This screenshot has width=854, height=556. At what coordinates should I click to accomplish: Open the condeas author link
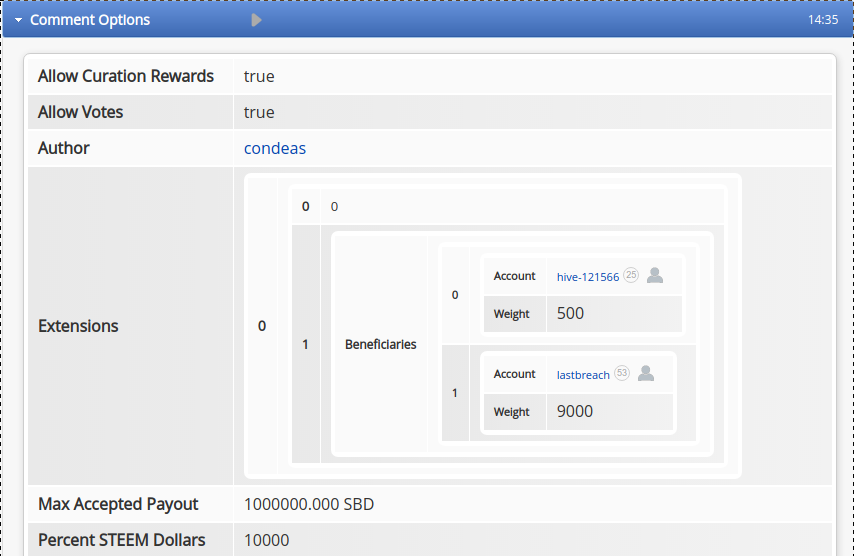point(274,148)
